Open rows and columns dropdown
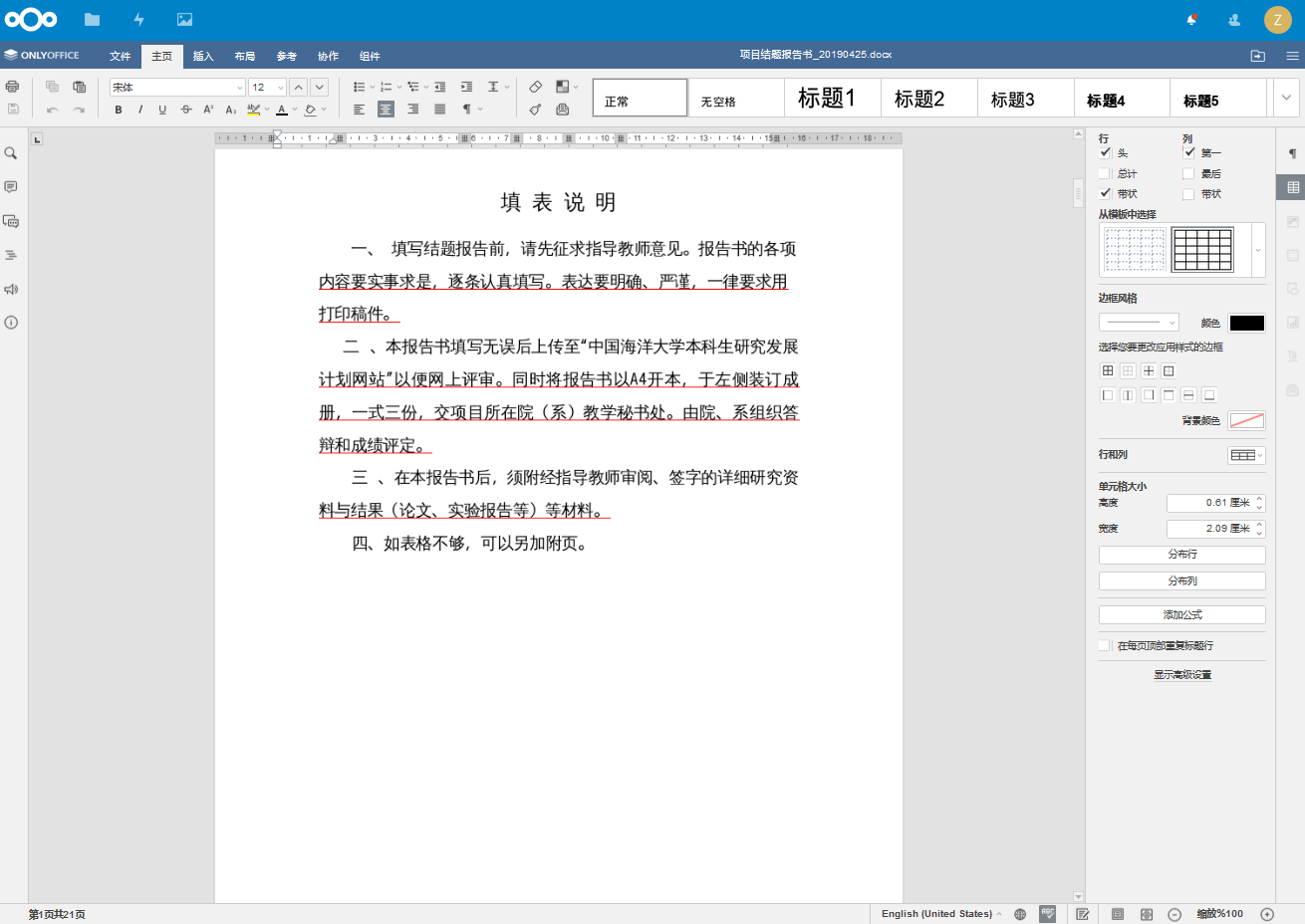 click(1246, 455)
